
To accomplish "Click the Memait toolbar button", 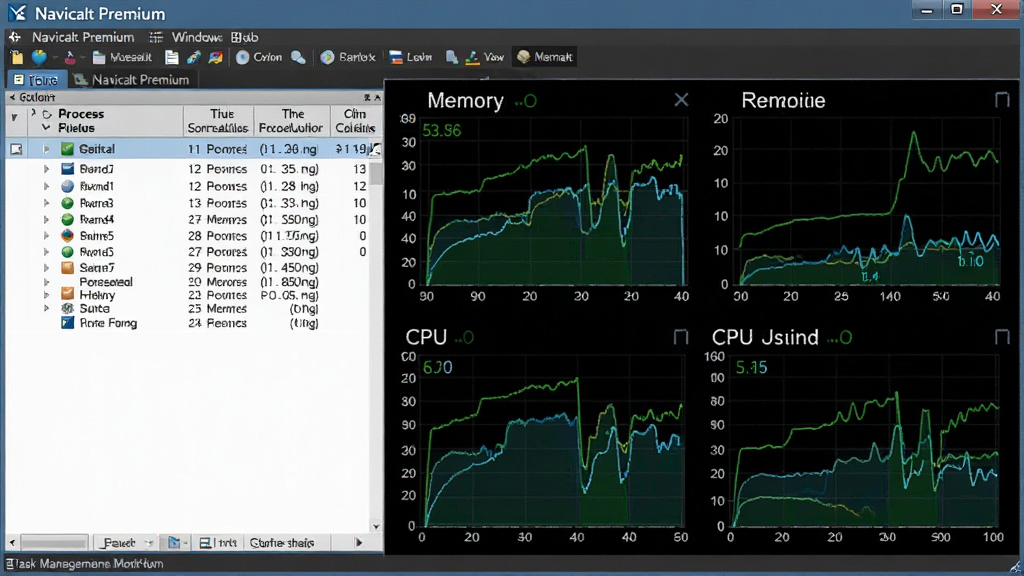I will tap(545, 57).
